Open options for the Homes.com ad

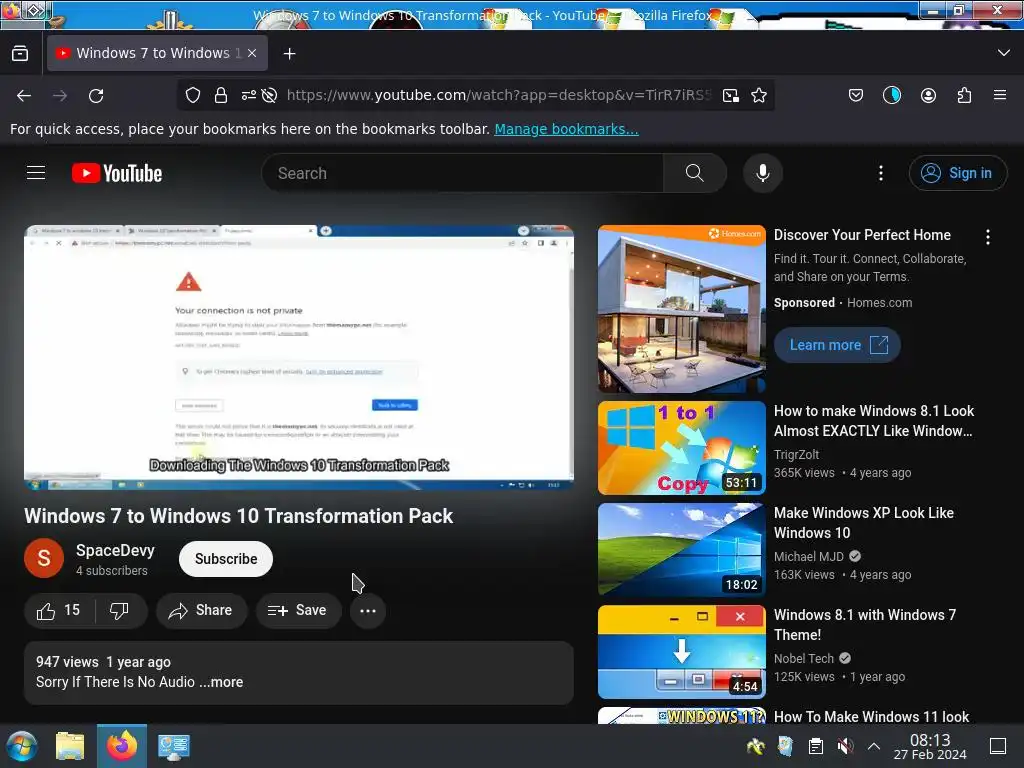coord(987,237)
